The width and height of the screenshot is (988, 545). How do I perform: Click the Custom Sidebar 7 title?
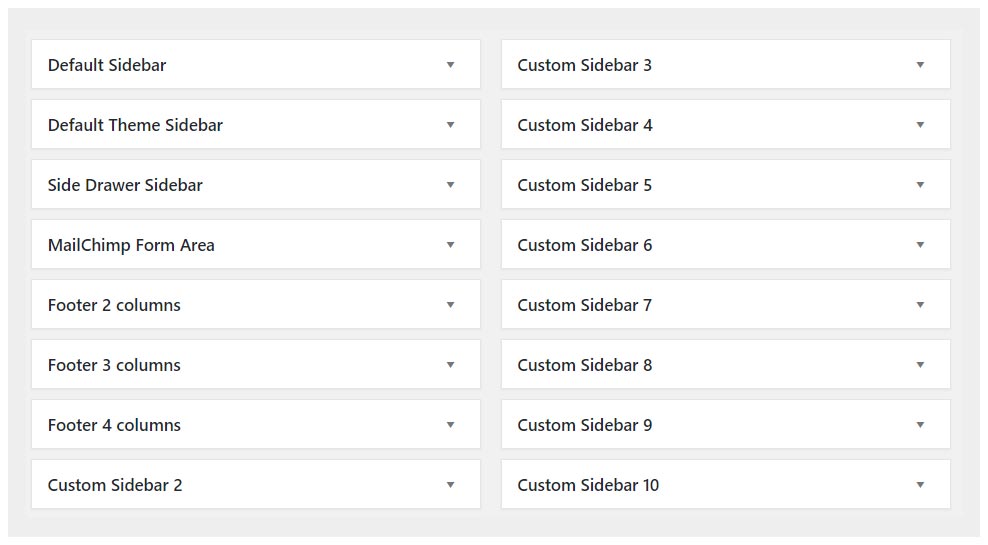click(584, 305)
